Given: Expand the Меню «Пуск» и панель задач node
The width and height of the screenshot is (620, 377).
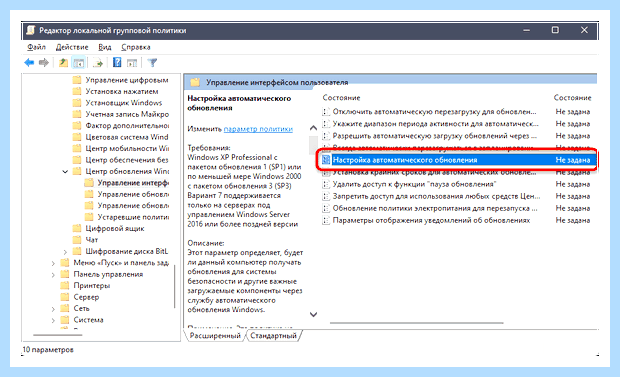Looking at the screenshot, I should click(x=53, y=263).
